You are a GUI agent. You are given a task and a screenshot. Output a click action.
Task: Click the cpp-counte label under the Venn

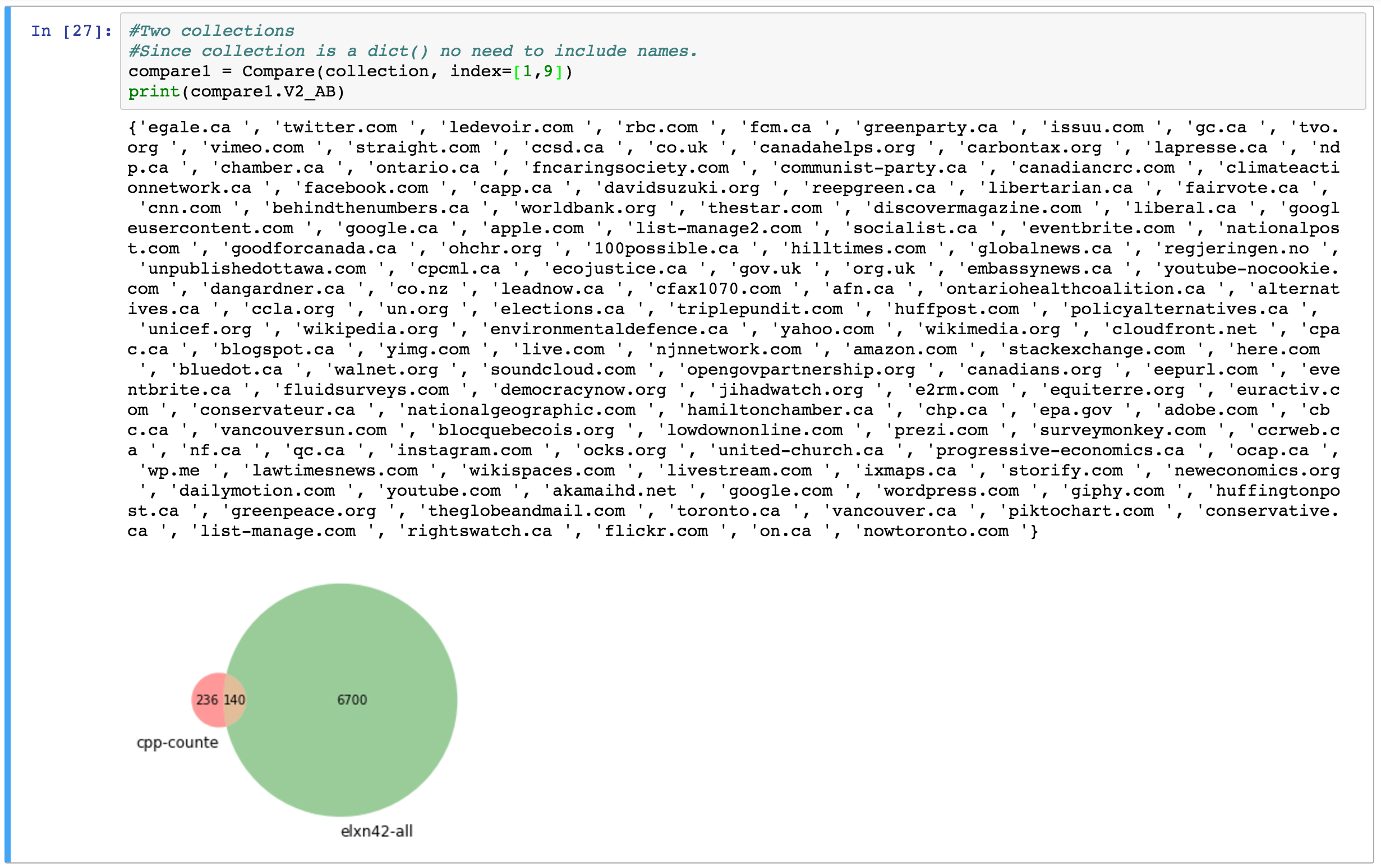tap(177, 742)
